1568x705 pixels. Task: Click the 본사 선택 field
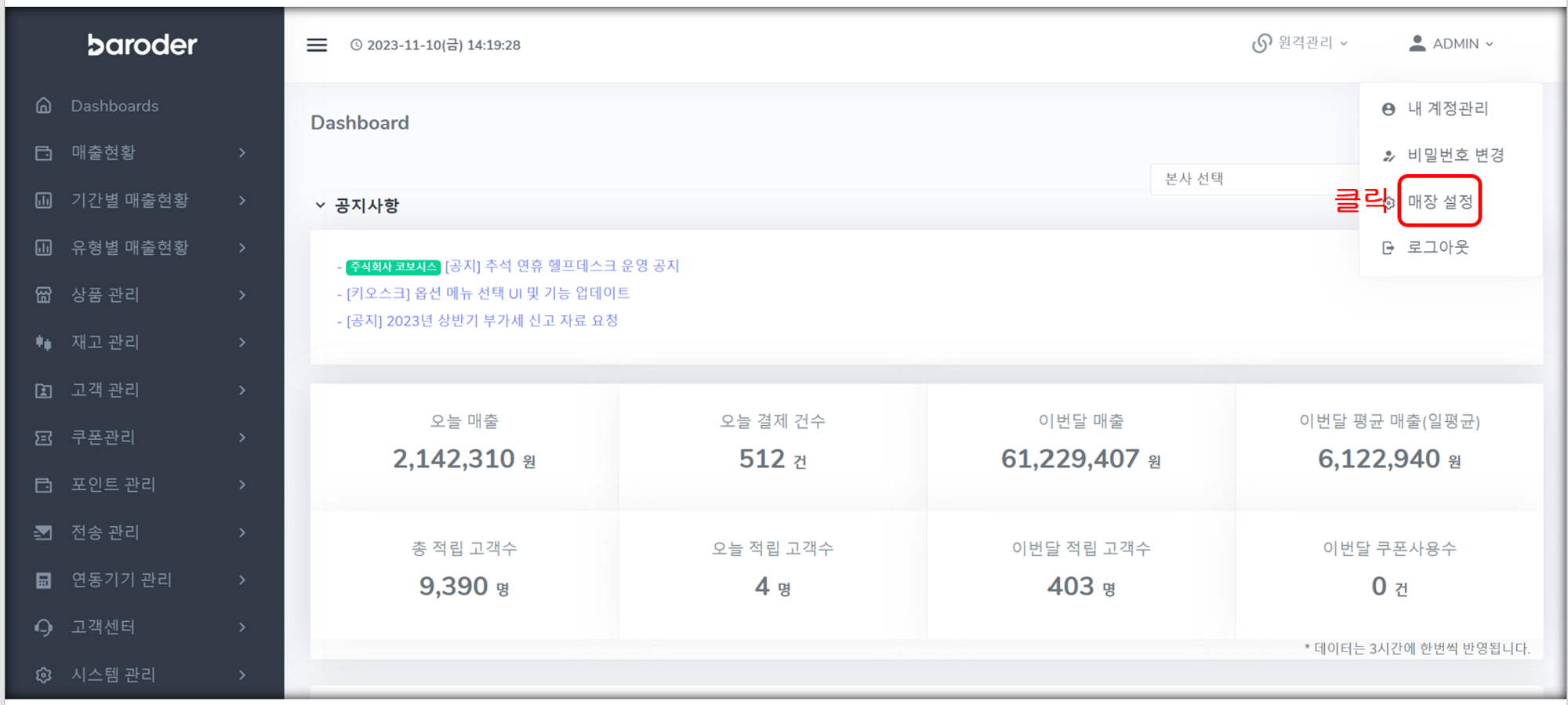tap(1253, 179)
